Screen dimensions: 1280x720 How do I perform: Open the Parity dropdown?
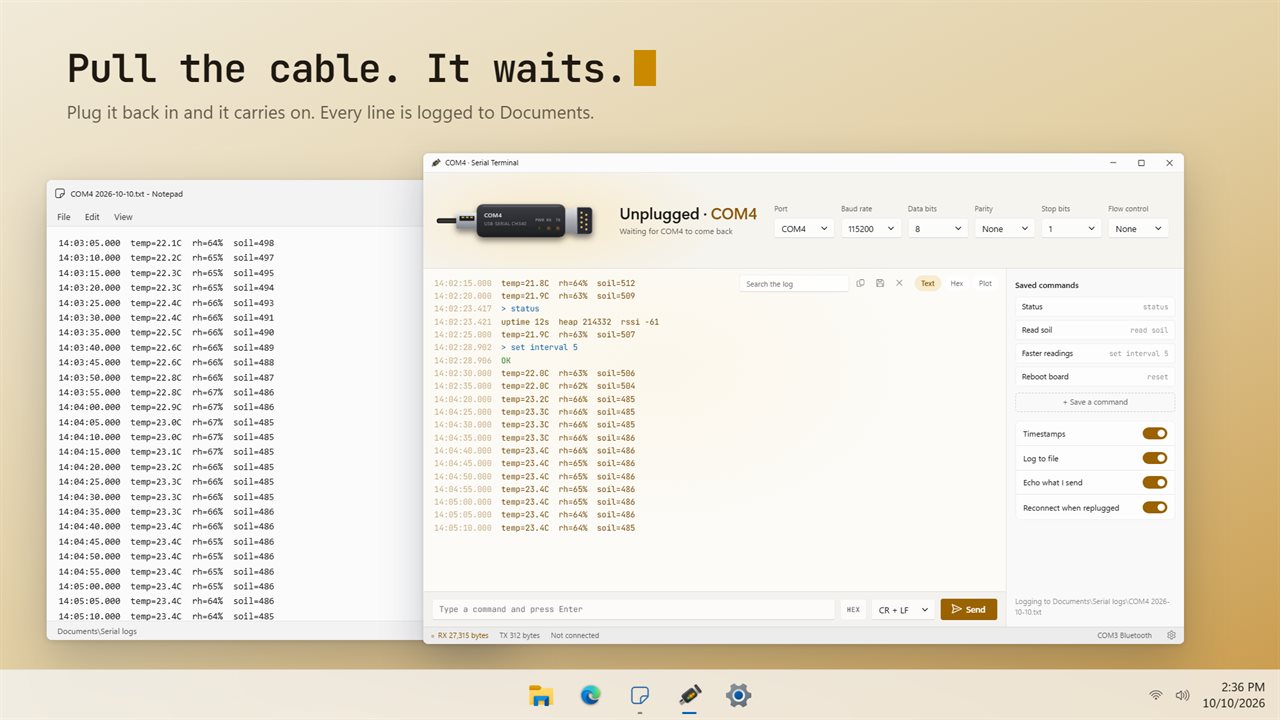point(1004,229)
